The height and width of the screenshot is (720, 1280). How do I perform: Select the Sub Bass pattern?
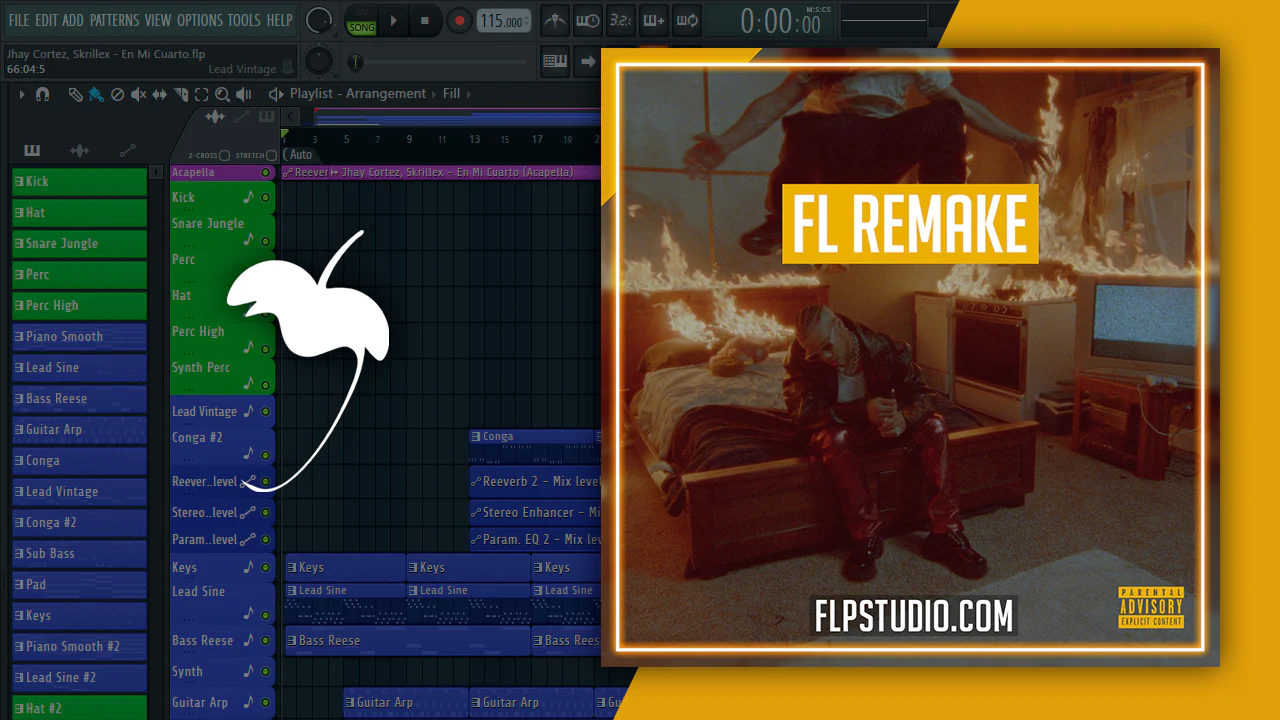point(80,554)
